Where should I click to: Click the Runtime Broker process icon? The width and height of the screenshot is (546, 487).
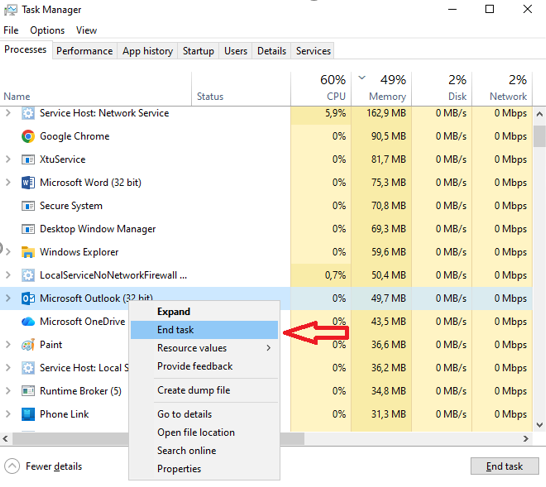coord(28,391)
